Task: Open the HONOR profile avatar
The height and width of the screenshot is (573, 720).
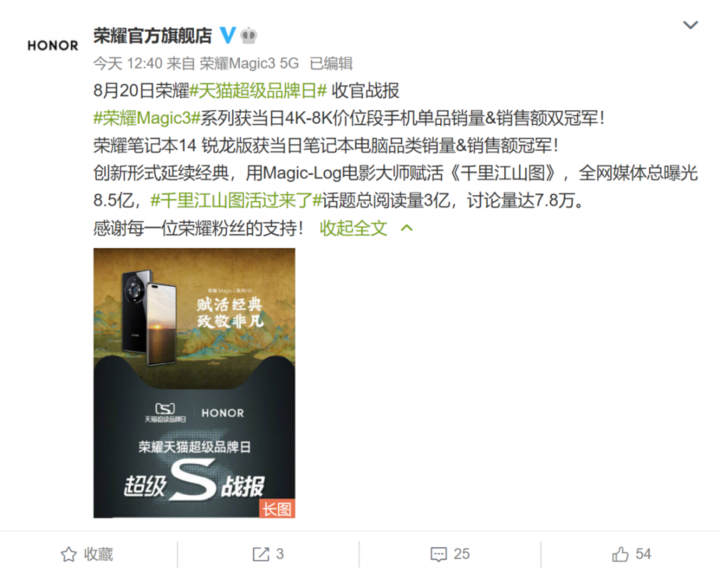Action: click(x=53, y=45)
